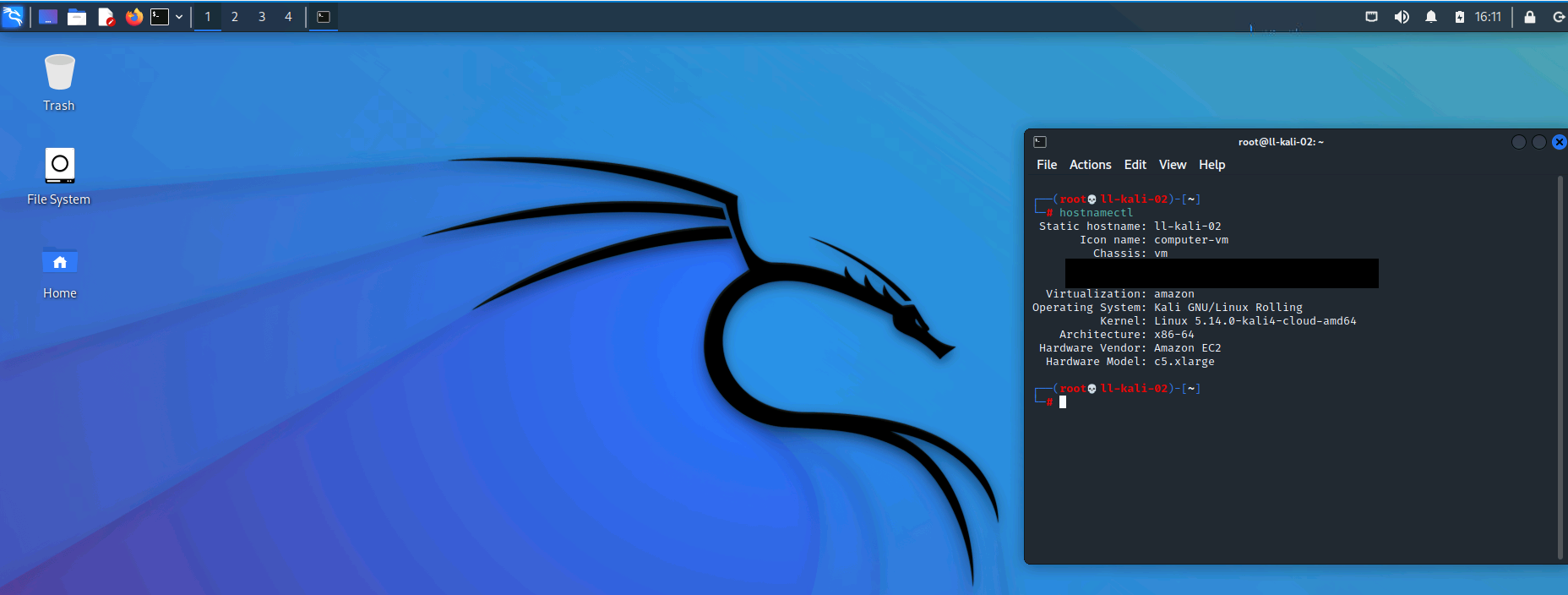
Task: Click the 'Static hostname: ll-kali-02' line
Action: (1130, 227)
